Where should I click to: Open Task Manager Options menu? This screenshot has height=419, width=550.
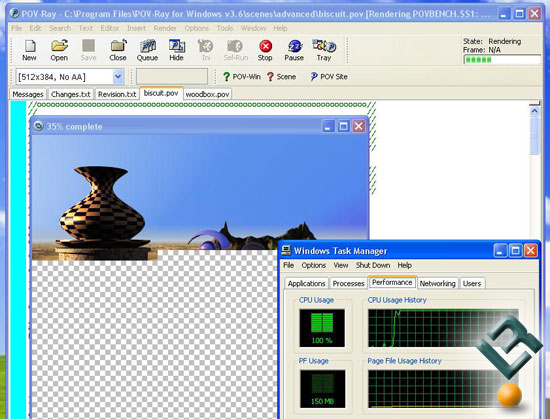point(314,265)
